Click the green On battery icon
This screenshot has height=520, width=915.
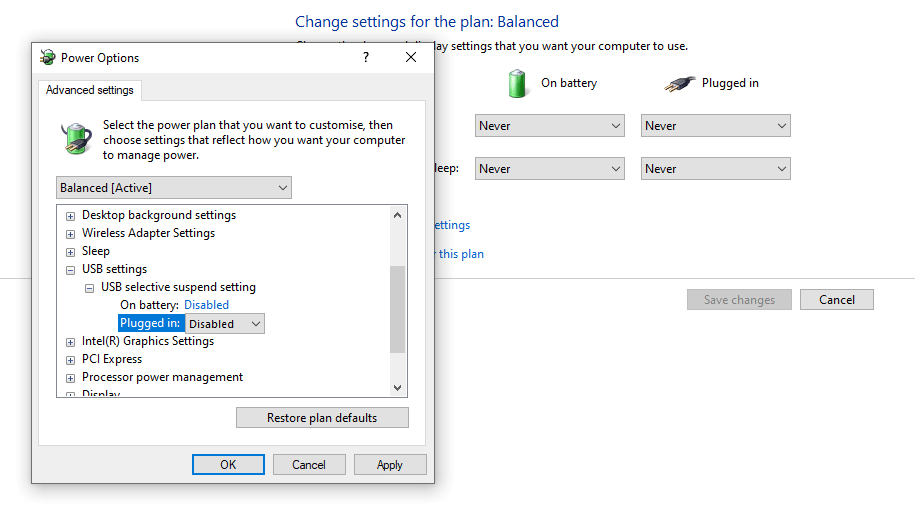(518, 83)
